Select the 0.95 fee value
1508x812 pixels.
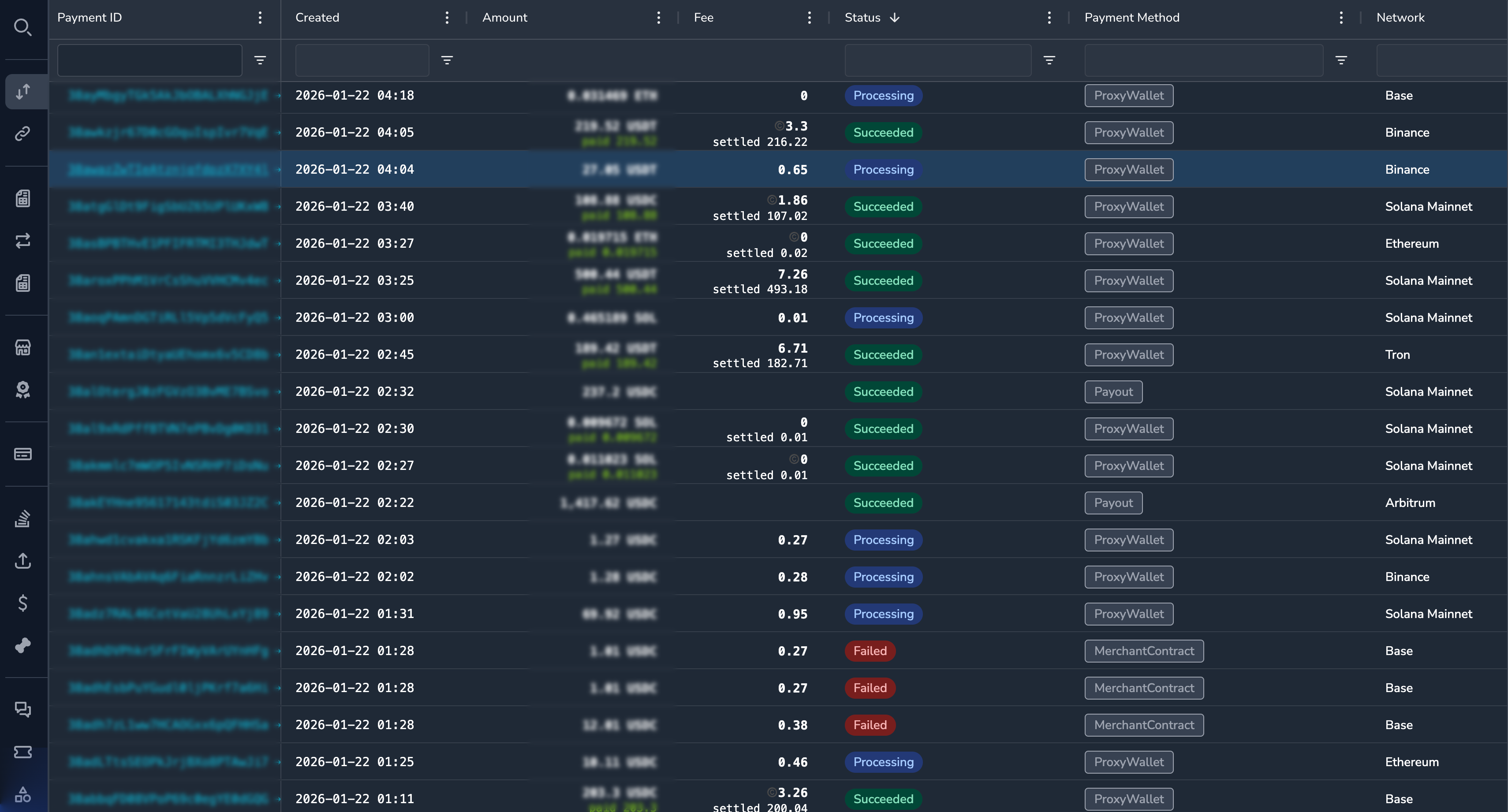coord(793,614)
